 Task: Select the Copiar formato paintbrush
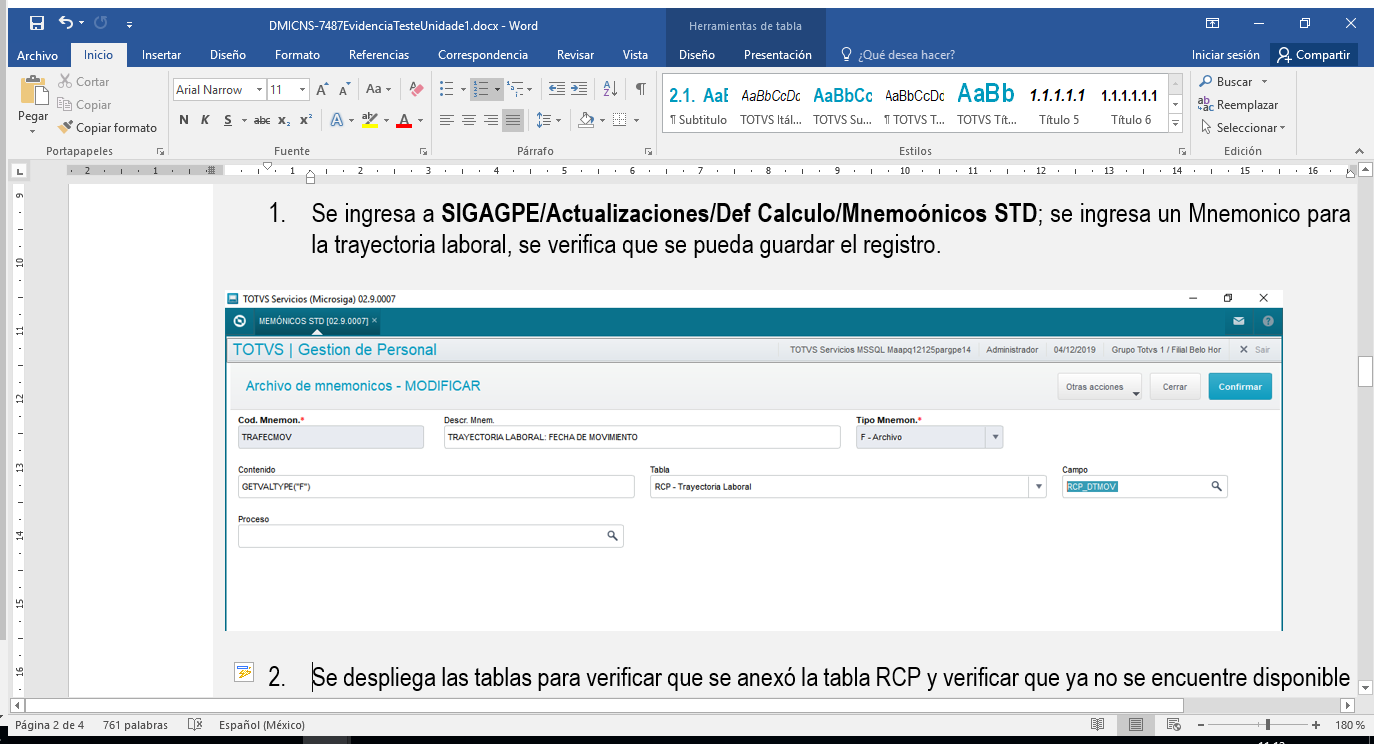107,128
